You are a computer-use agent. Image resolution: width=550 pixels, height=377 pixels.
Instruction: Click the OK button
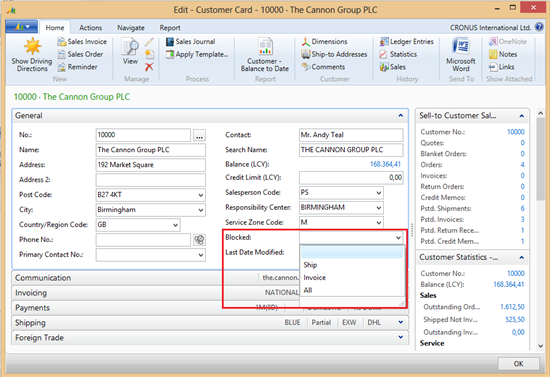tap(518, 364)
